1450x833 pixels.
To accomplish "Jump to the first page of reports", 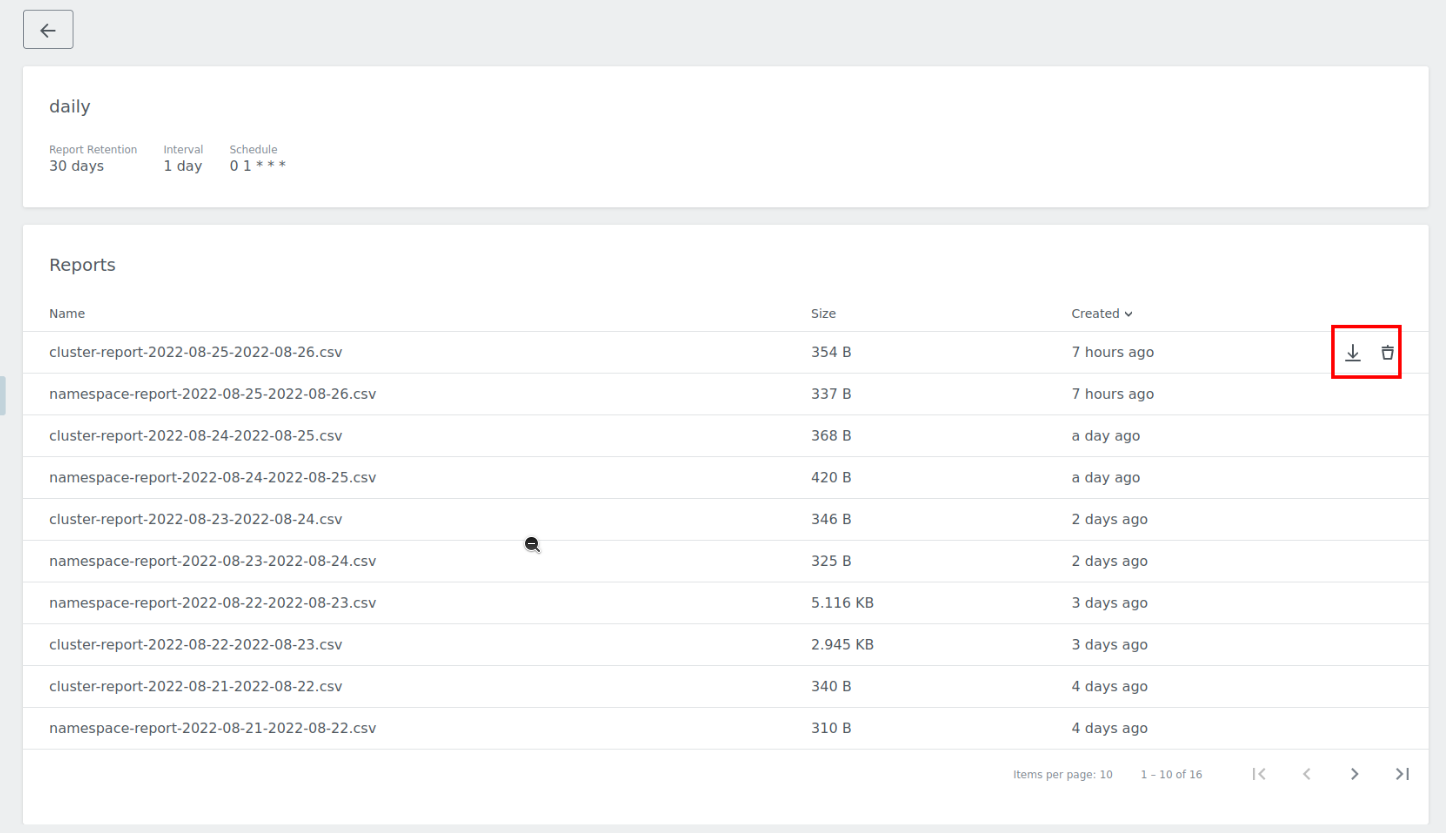I will pyautogui.click(x=1259, y=773).
